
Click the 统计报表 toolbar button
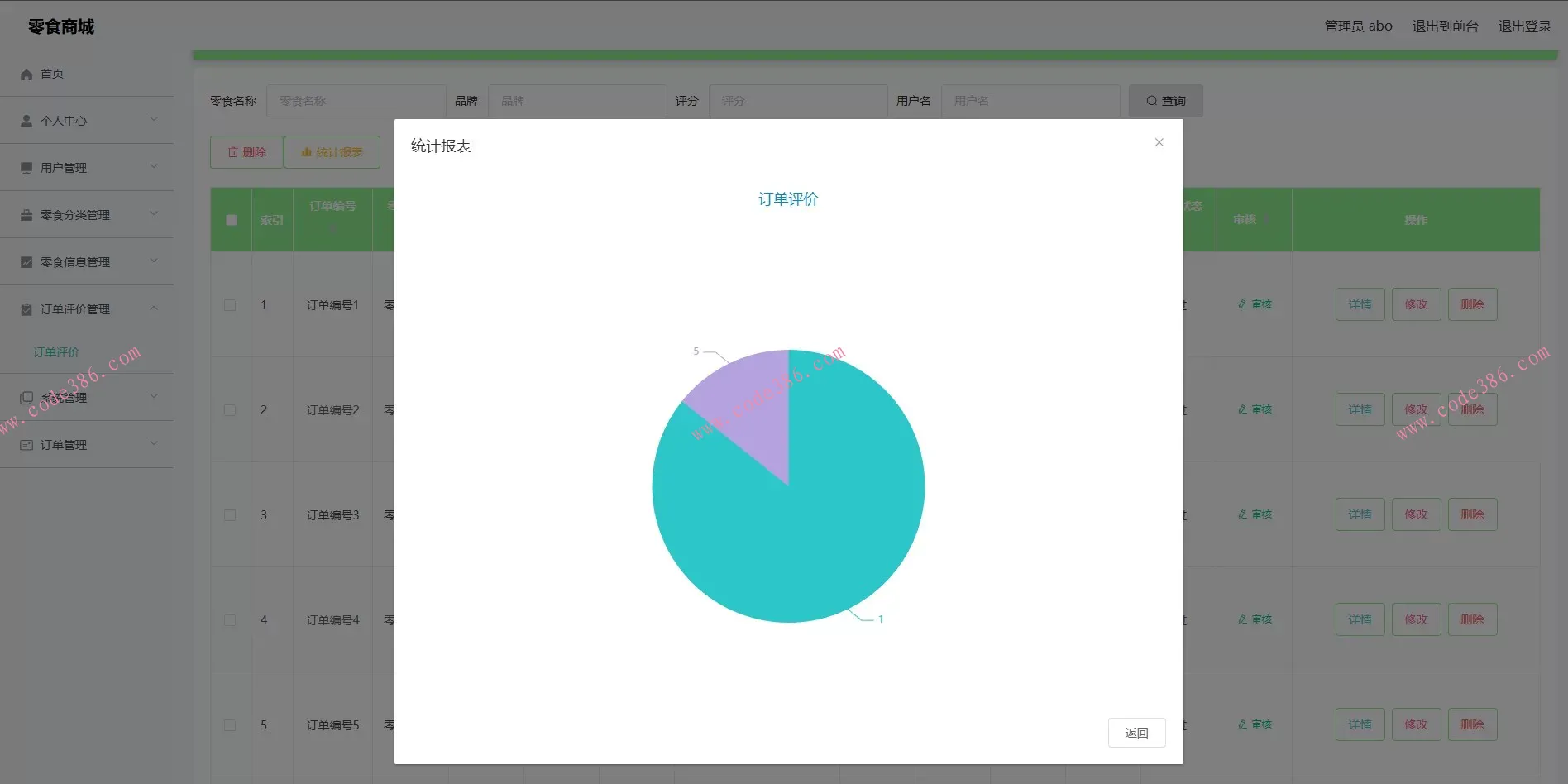point(332,152)
